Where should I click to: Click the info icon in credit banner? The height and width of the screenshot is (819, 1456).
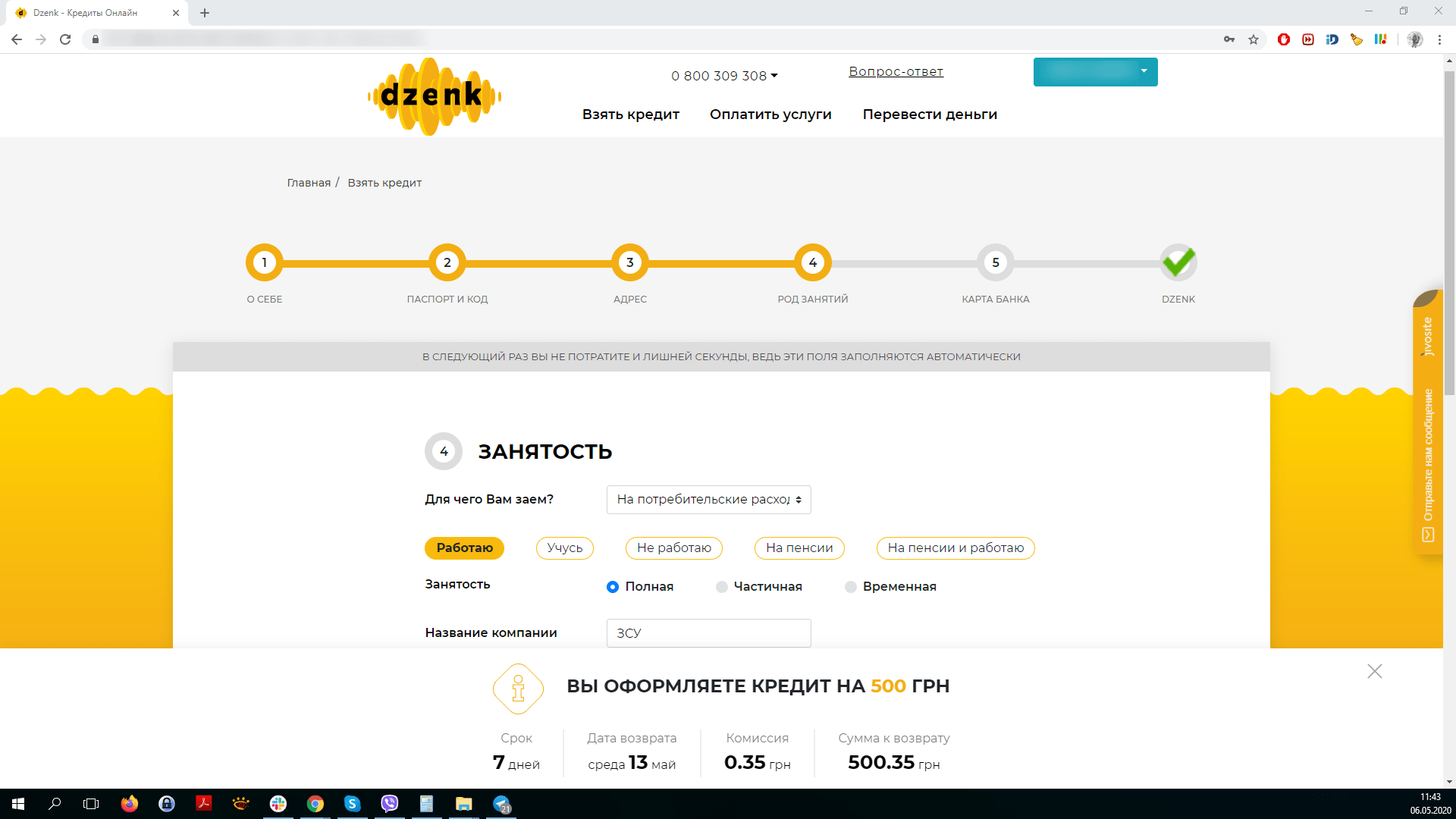coord(519,689)
